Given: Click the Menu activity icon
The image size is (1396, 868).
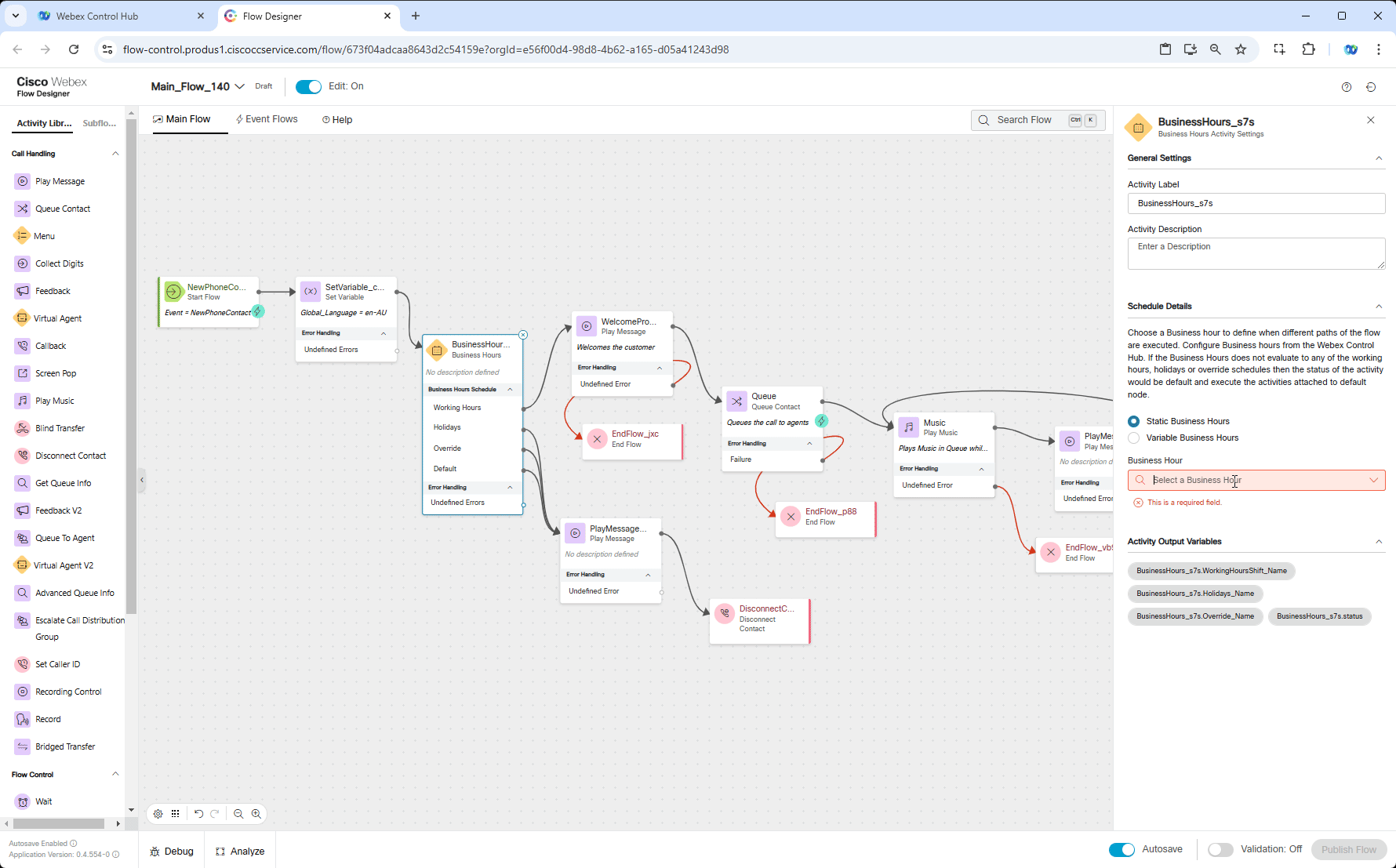Looking at the screenshot, I should [22, 236].
